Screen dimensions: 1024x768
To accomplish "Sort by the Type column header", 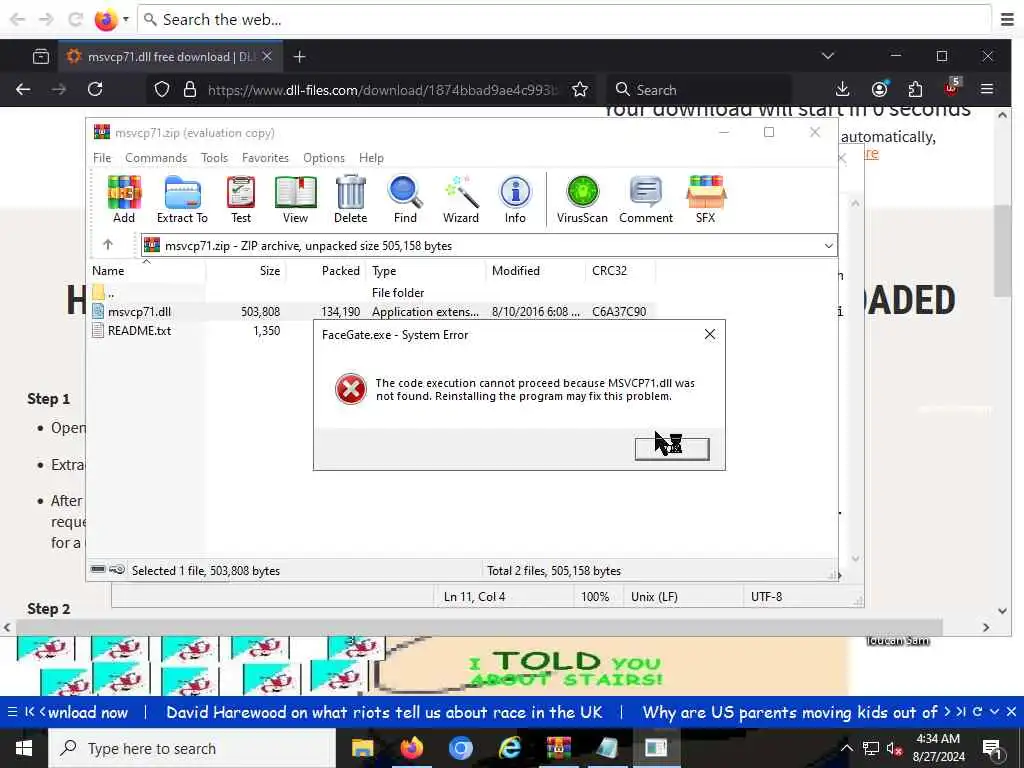I will click(x=426, y=271).
